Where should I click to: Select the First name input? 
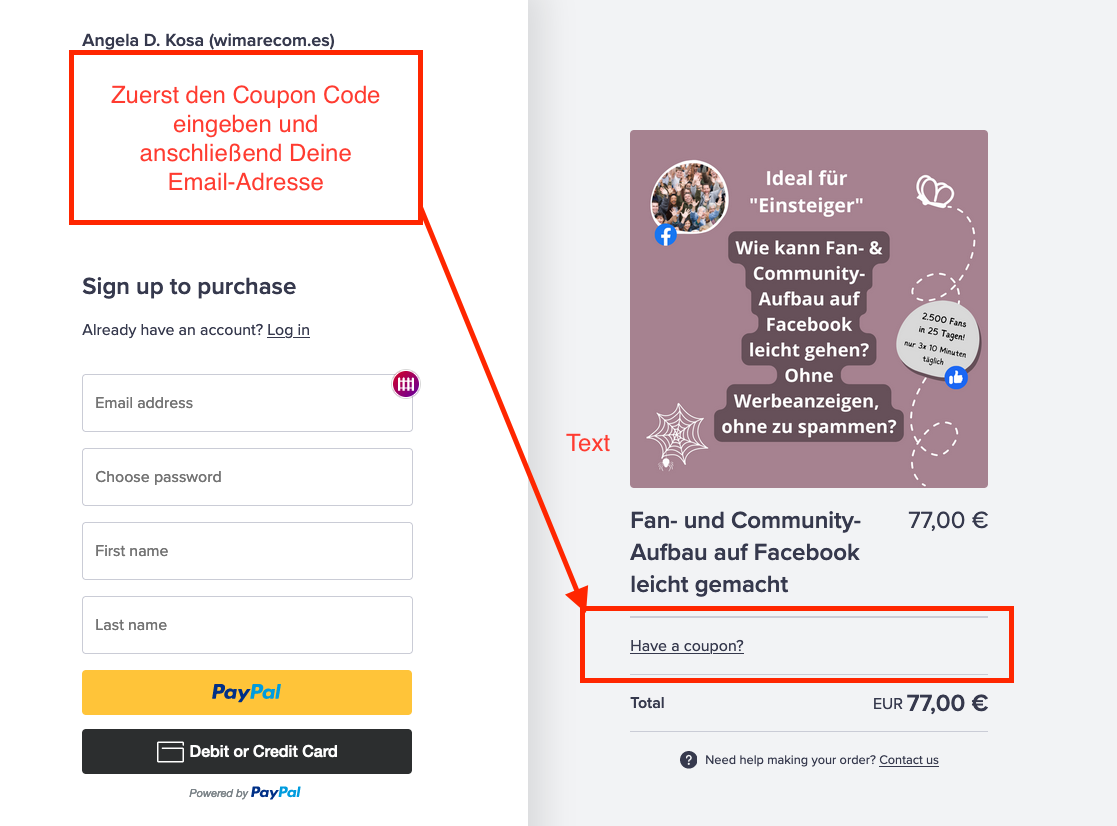click(247, 551)
